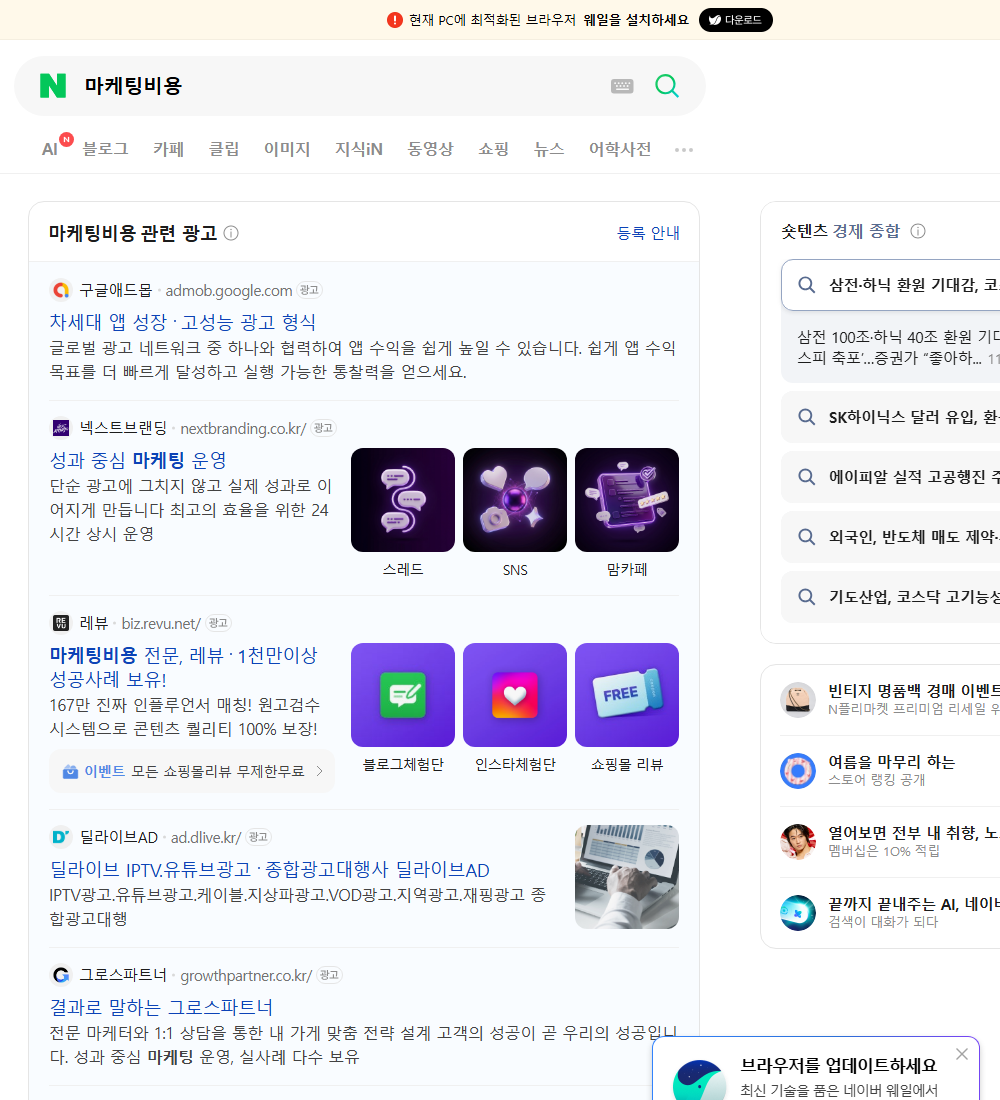The width and height of the screenshot is (1000, 1100).
Task: Close the 브라우저를 업데이트하세요 popup
Action: tap(962, 1054)
